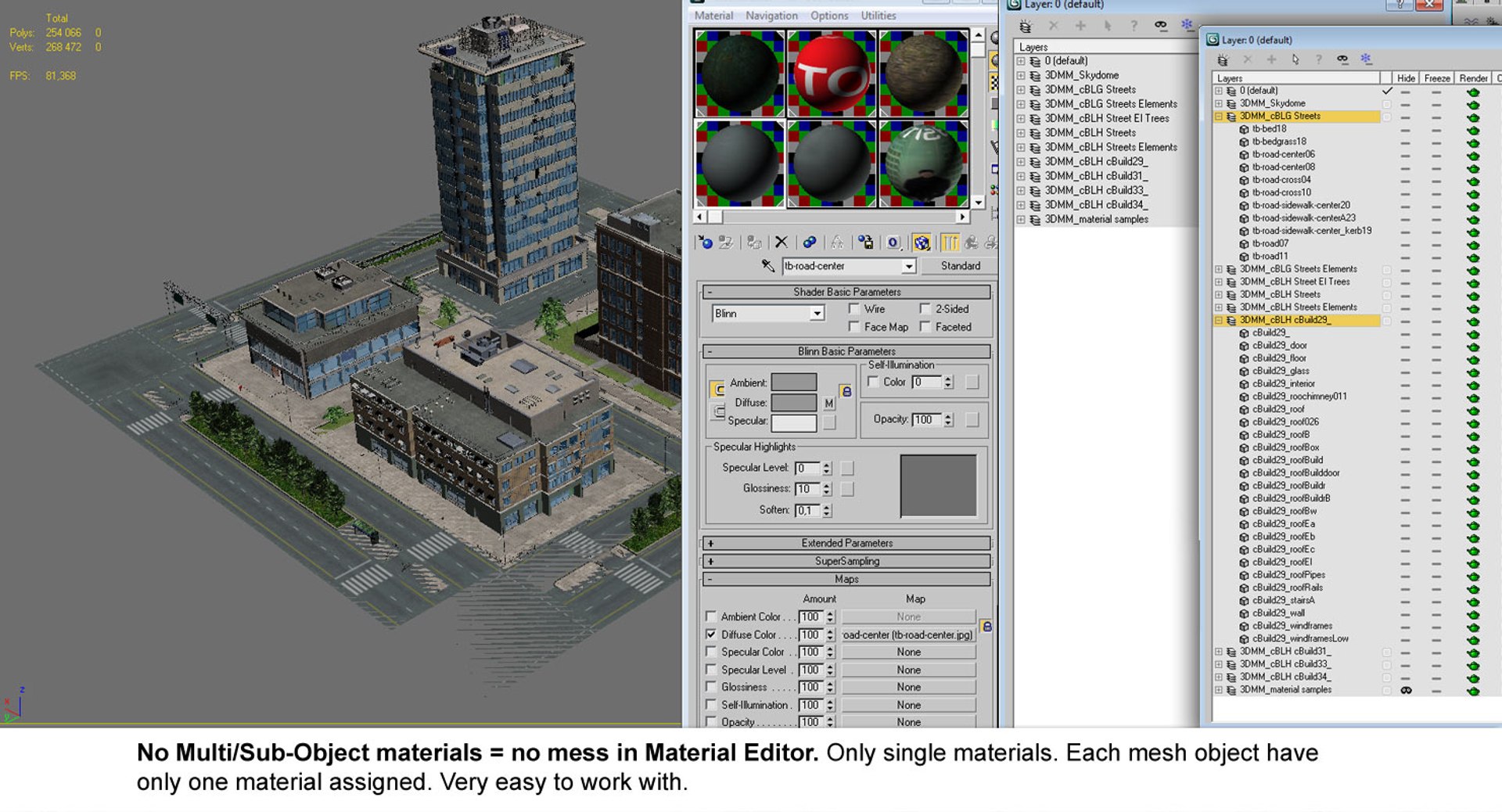The height and width of the screenshot is (812, 1502).
Task: Enable the Face Map checkbox
Action: [854, 327]
